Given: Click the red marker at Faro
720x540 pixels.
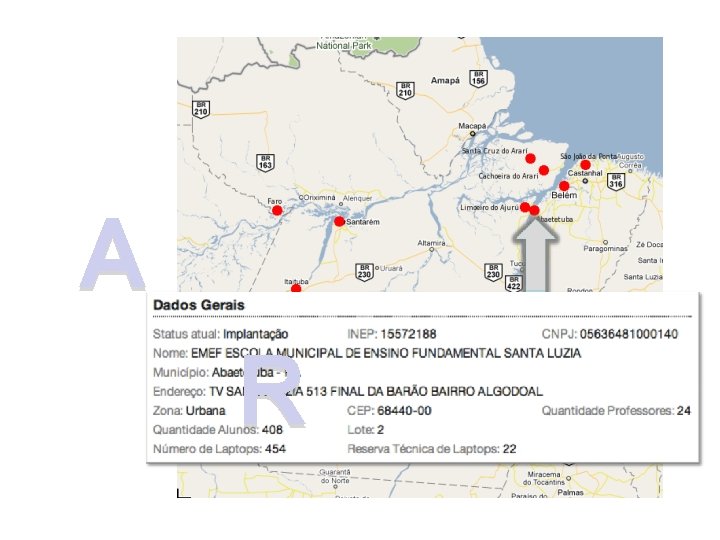Looking at the screenshot, I should point(277,210).
